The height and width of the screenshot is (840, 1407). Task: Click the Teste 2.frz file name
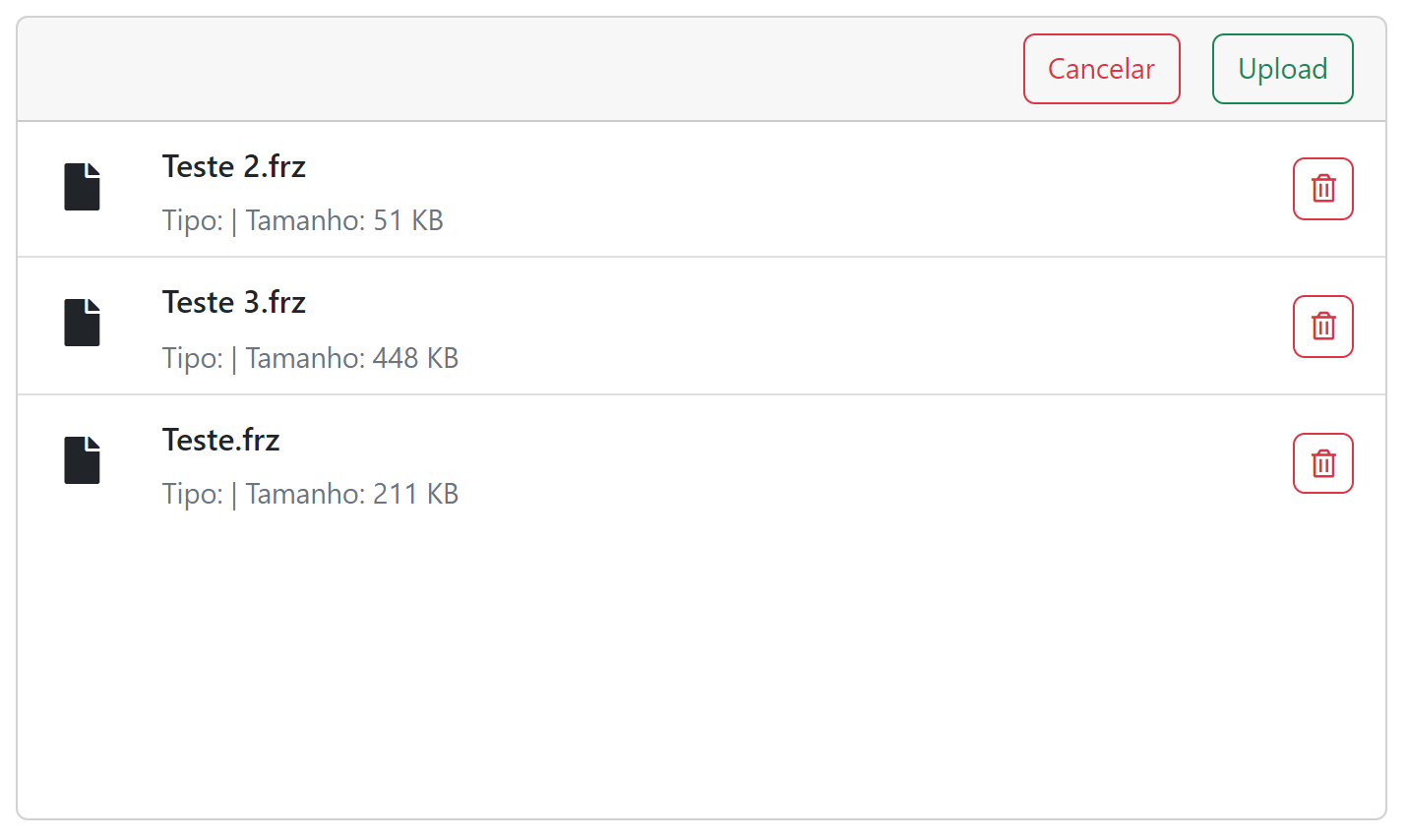click(x=234, y=167)
